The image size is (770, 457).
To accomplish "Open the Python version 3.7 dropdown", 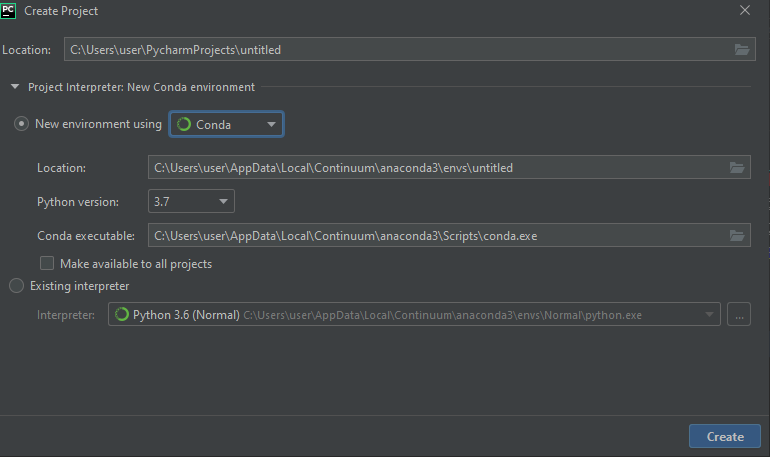I will [x=223, y=202].
